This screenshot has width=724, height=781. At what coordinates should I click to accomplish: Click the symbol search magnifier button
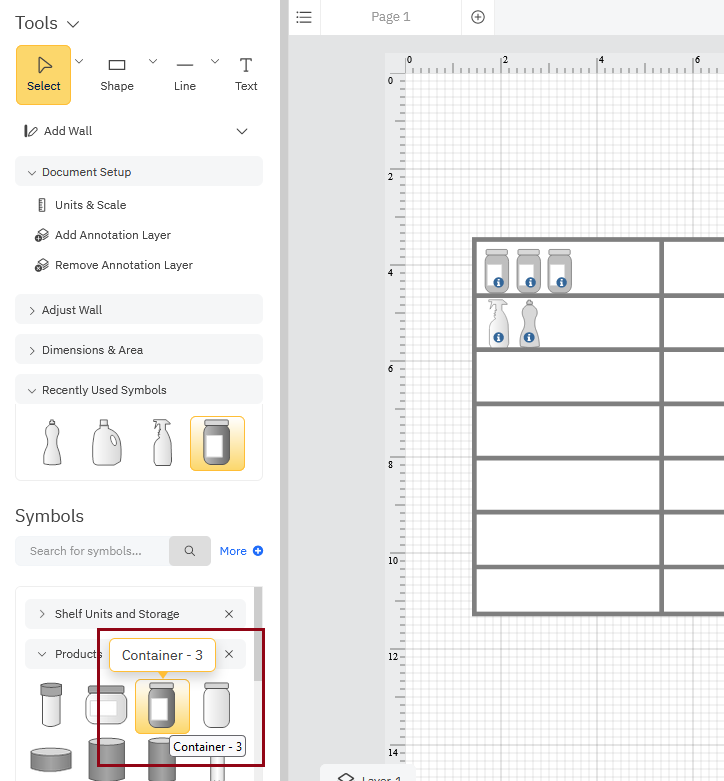coord(190,551)
